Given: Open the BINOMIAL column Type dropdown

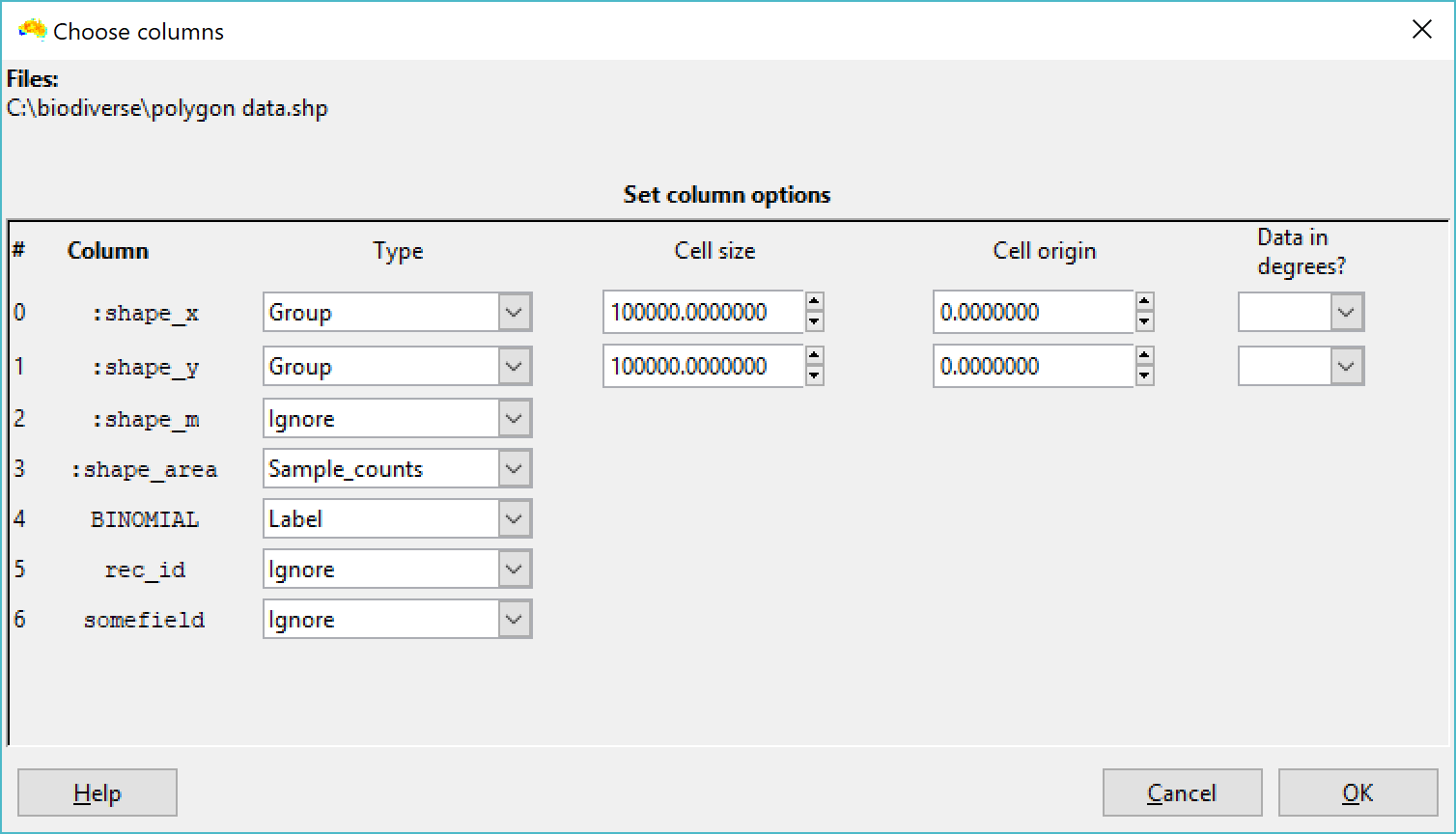Looking at the screenshot, I should (514, 519).
